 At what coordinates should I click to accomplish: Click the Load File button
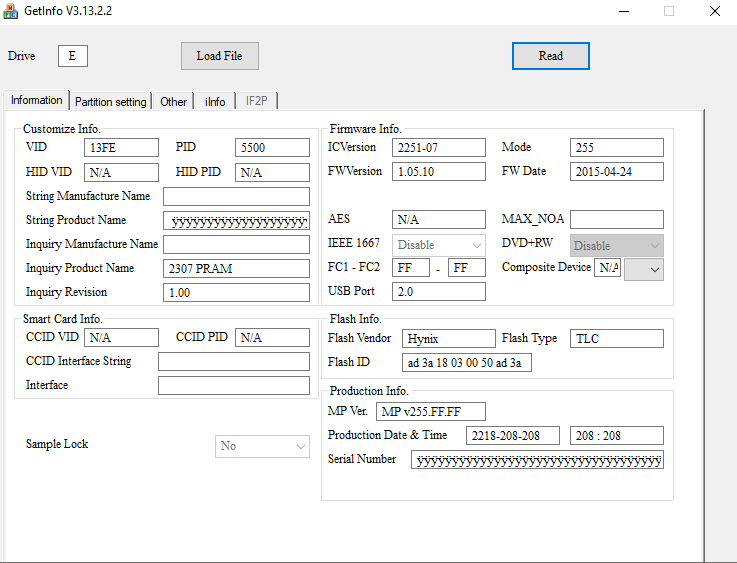220,56
